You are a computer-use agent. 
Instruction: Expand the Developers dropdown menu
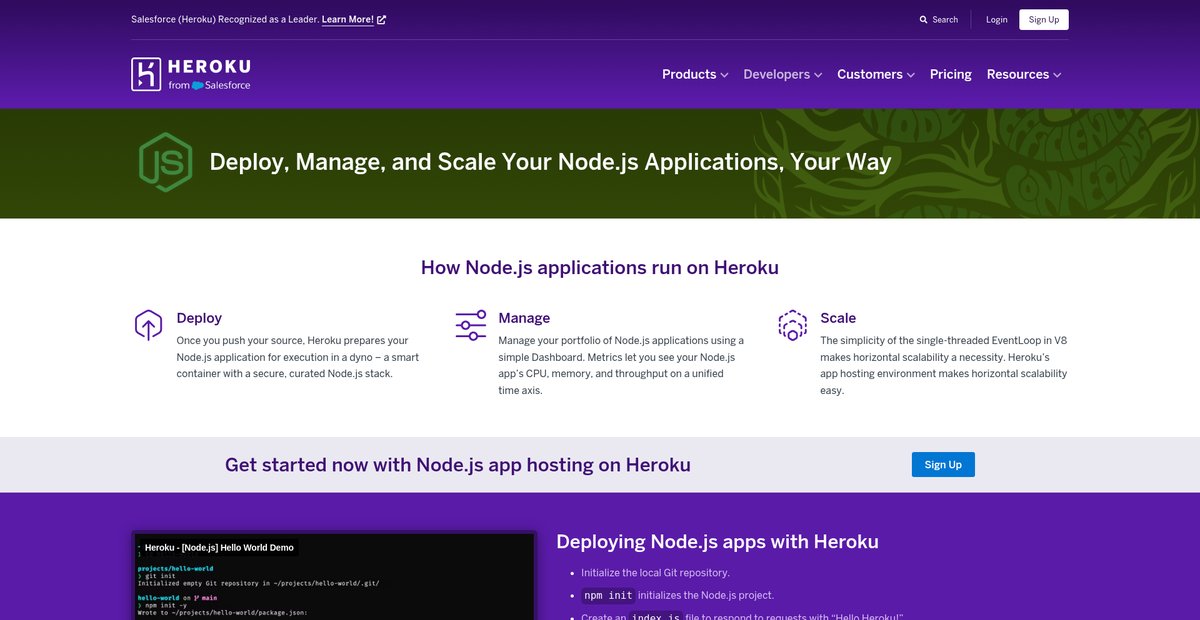(783, 74)
